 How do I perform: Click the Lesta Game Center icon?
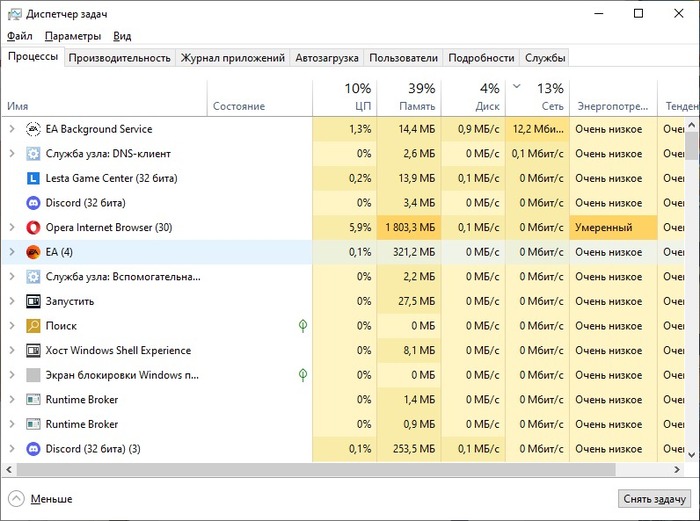coord(33,178)
